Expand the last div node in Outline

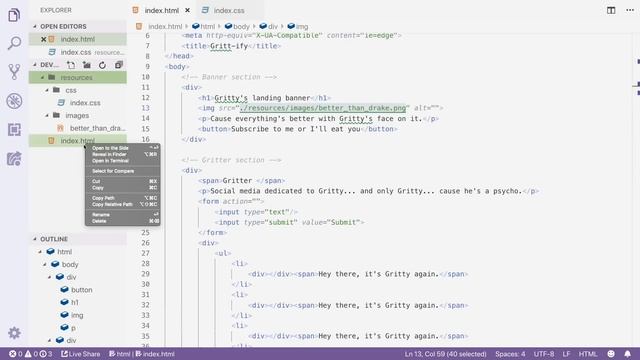(x=50, y=340)
